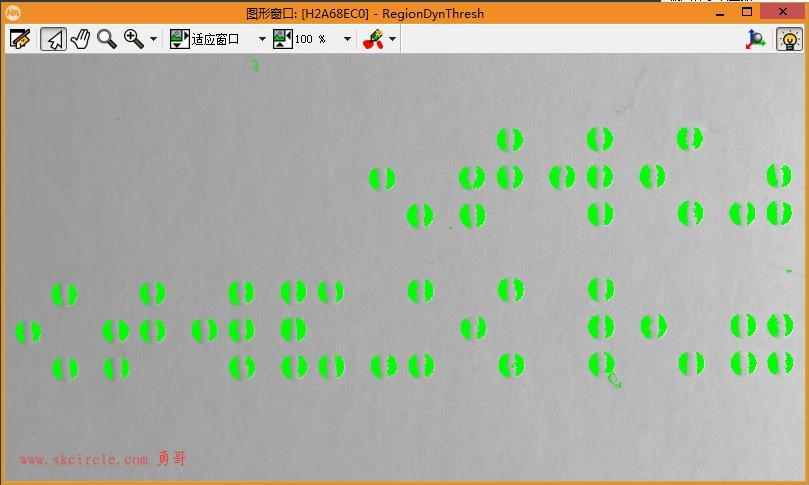Click the 100 % image size icon
Viewport: 809px width, 485px height.
[x=283, y=39]
